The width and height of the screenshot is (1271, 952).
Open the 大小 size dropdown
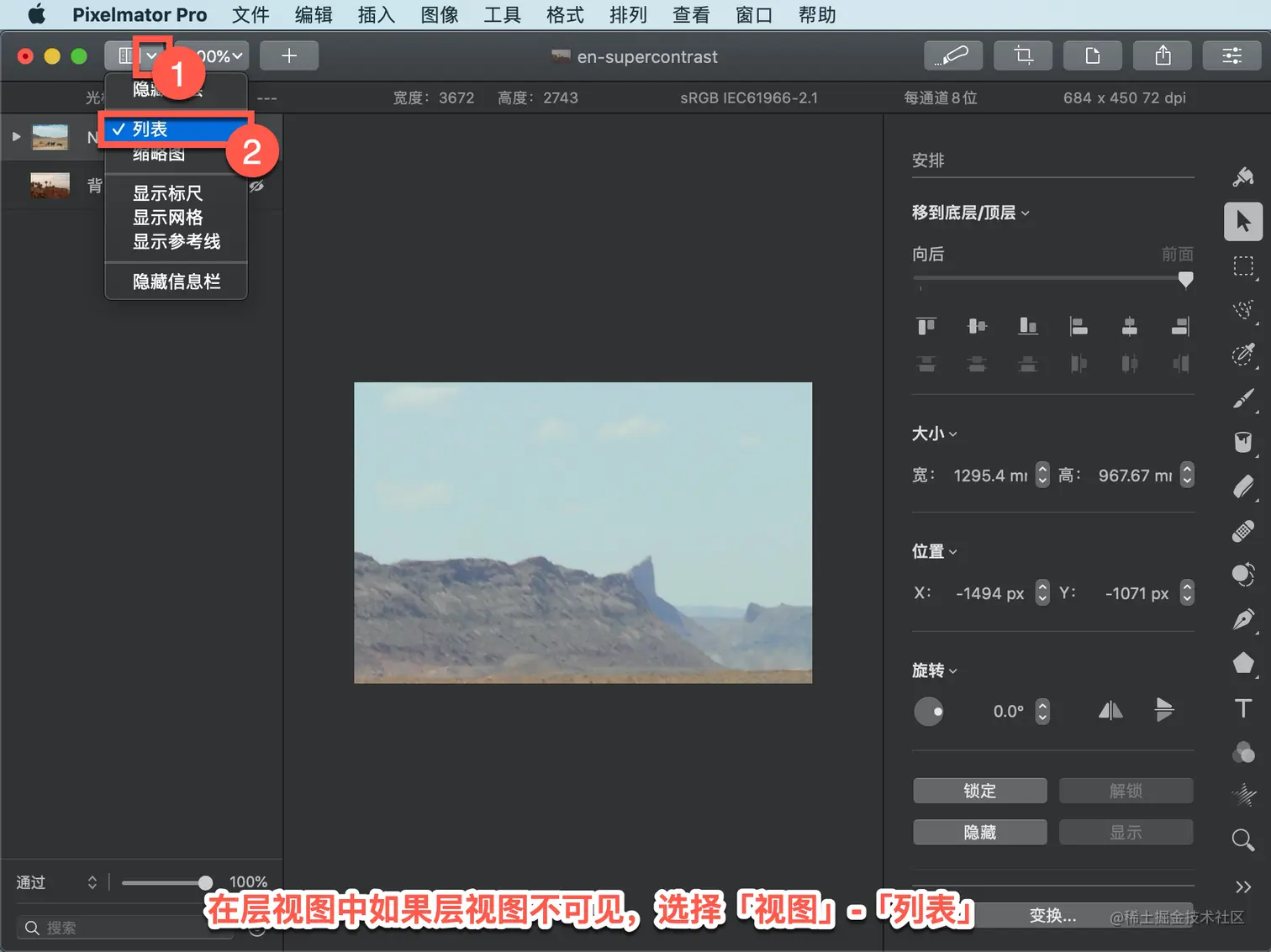click(935, 434)
